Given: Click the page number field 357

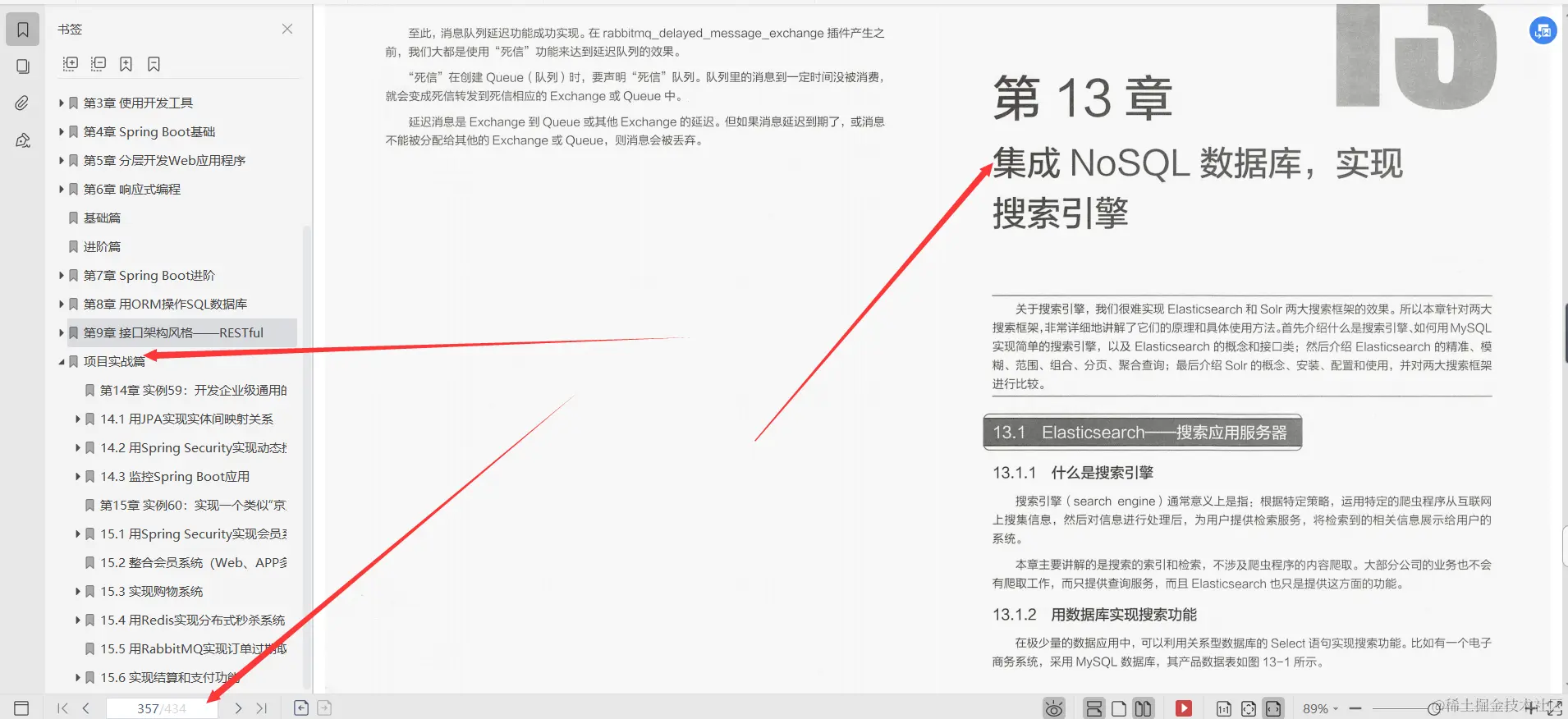Looking at the screenshot, I should tap(162, 708).
